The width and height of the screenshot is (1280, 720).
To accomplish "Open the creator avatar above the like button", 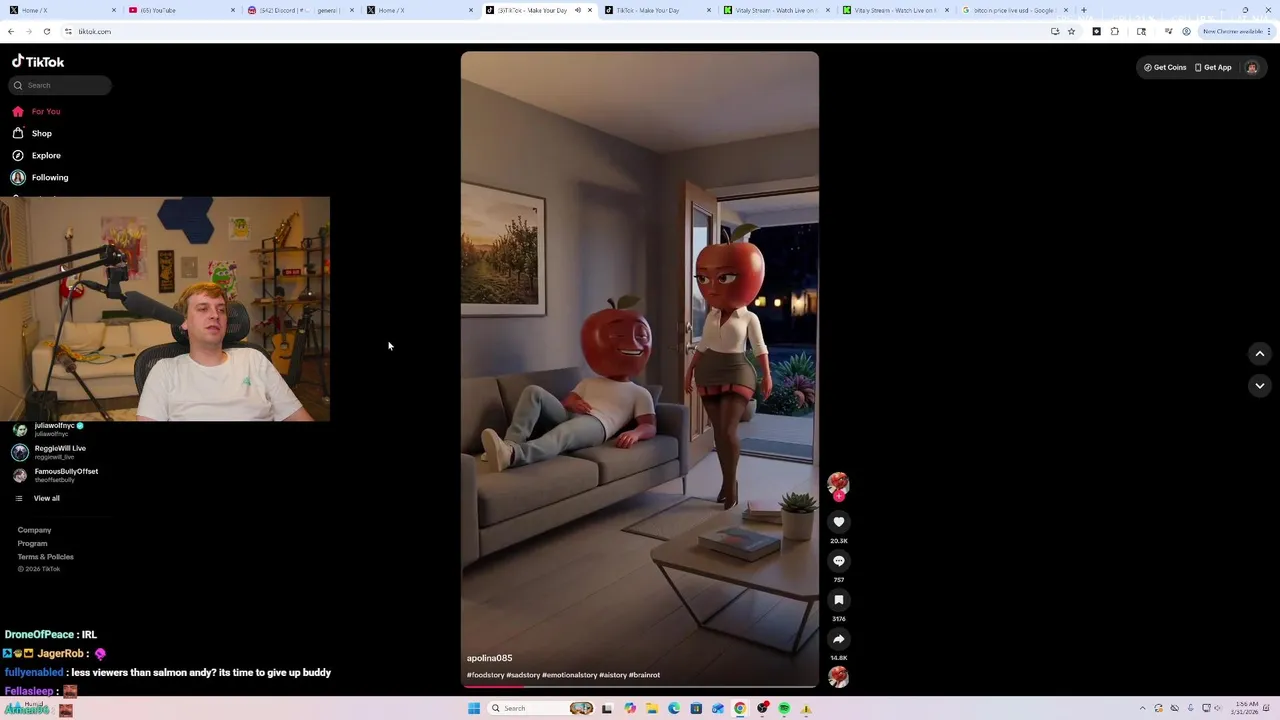I will pyautogui.click(x=838, y=485).
